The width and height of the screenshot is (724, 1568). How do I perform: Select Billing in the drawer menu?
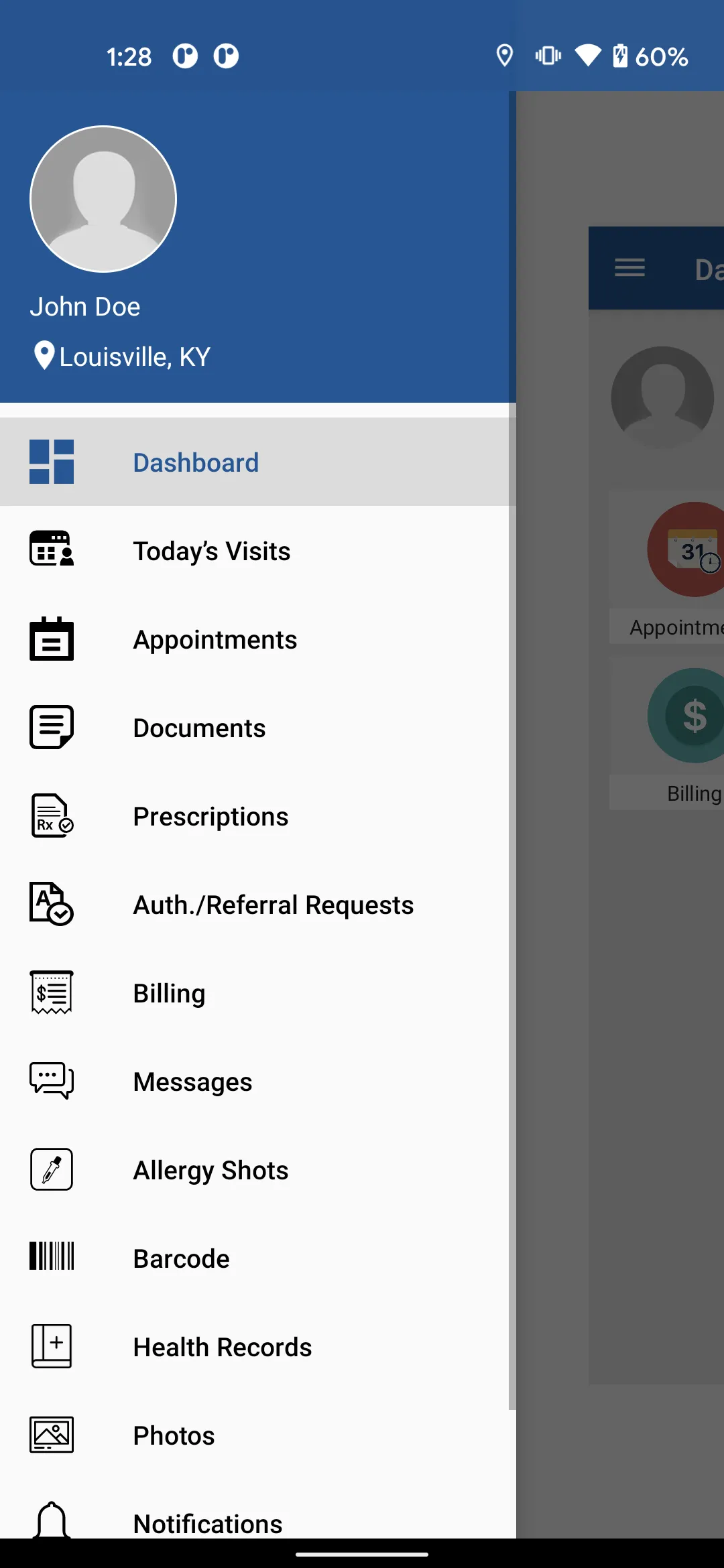pyautogui.click(x=258, y=993)
